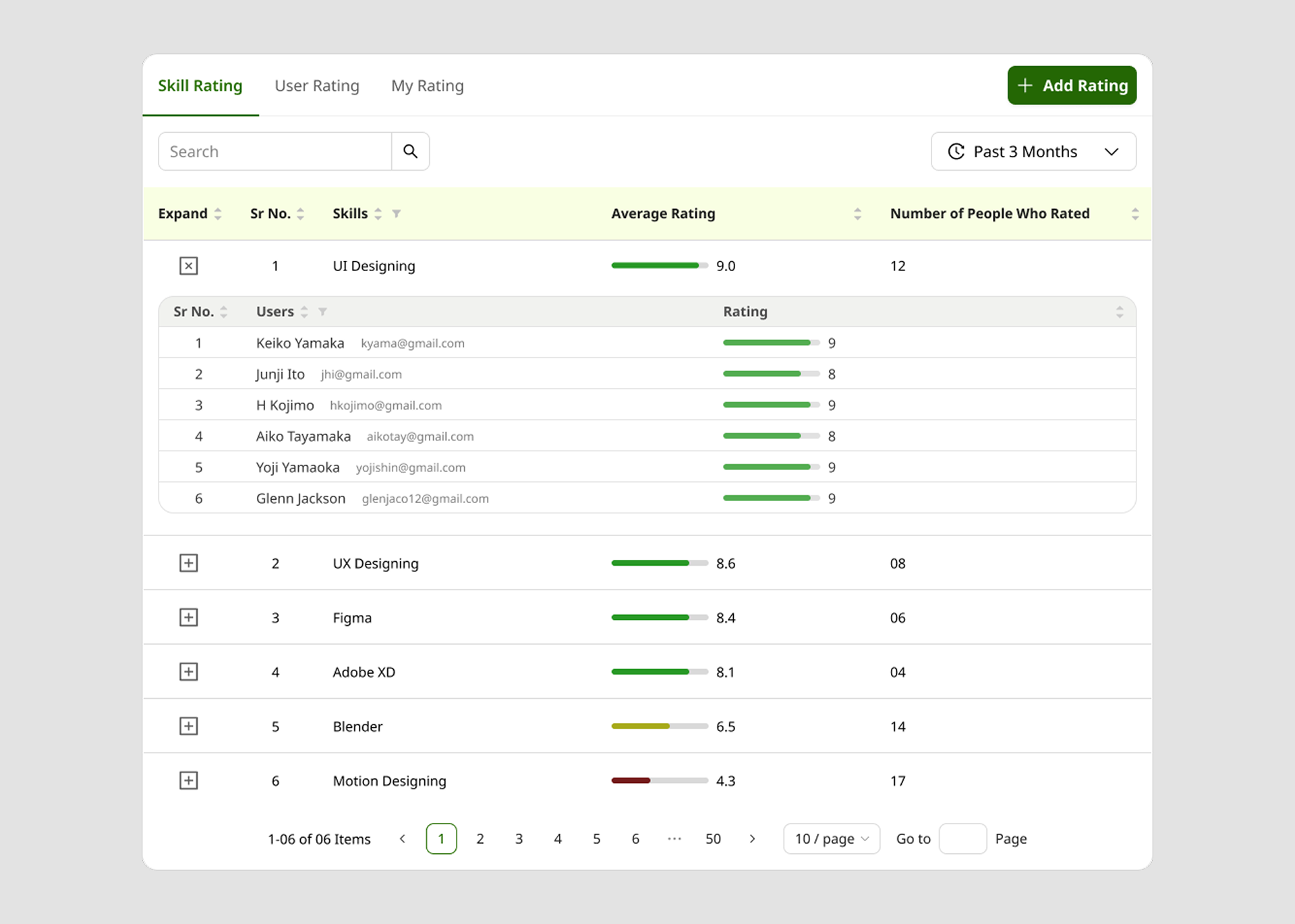Expand the Blender row
1295x924 pixels.
(189, 726)
